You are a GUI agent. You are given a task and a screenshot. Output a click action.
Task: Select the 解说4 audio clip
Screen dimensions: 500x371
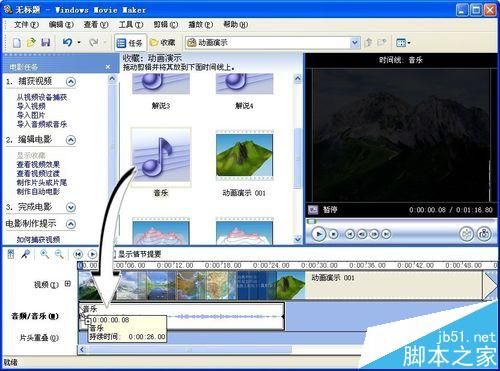244,92
